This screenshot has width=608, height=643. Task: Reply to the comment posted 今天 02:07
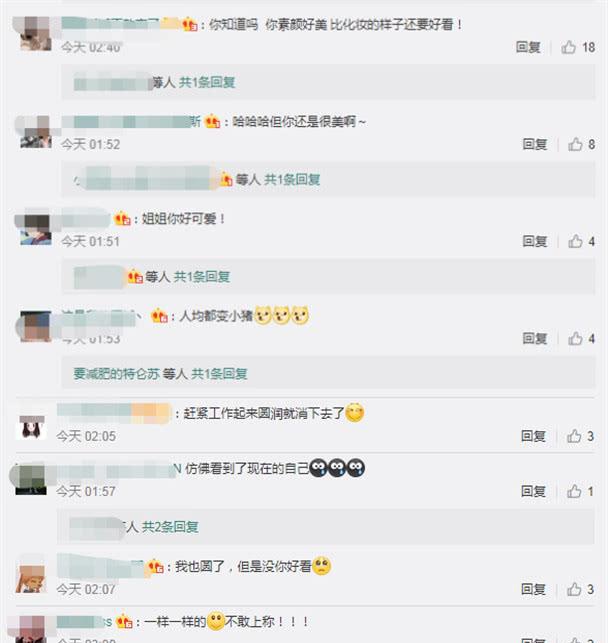coord(533,589)
